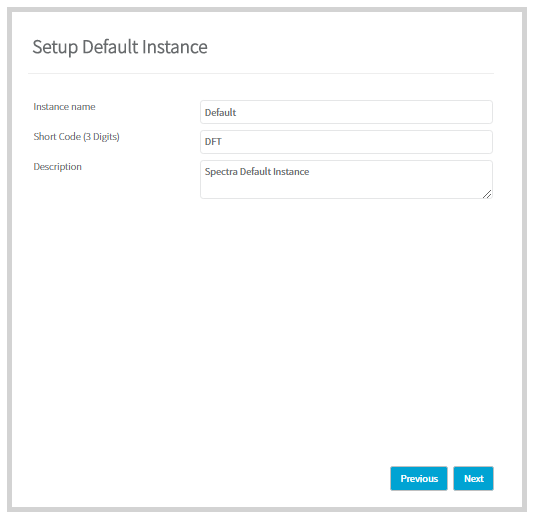Click the 'Short Code (3 Digits)' label
The image size is (534, 520).
(x=76, y=137)
